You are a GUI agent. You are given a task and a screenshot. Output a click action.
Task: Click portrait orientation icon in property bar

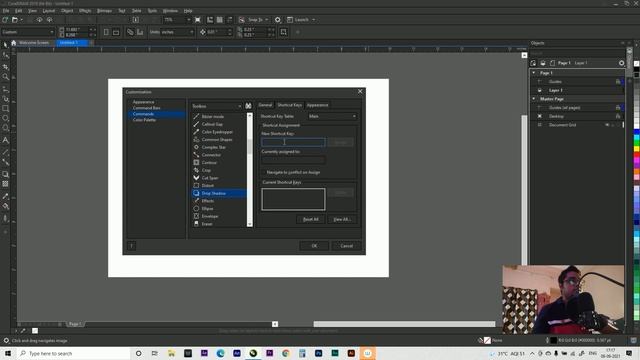106,32
